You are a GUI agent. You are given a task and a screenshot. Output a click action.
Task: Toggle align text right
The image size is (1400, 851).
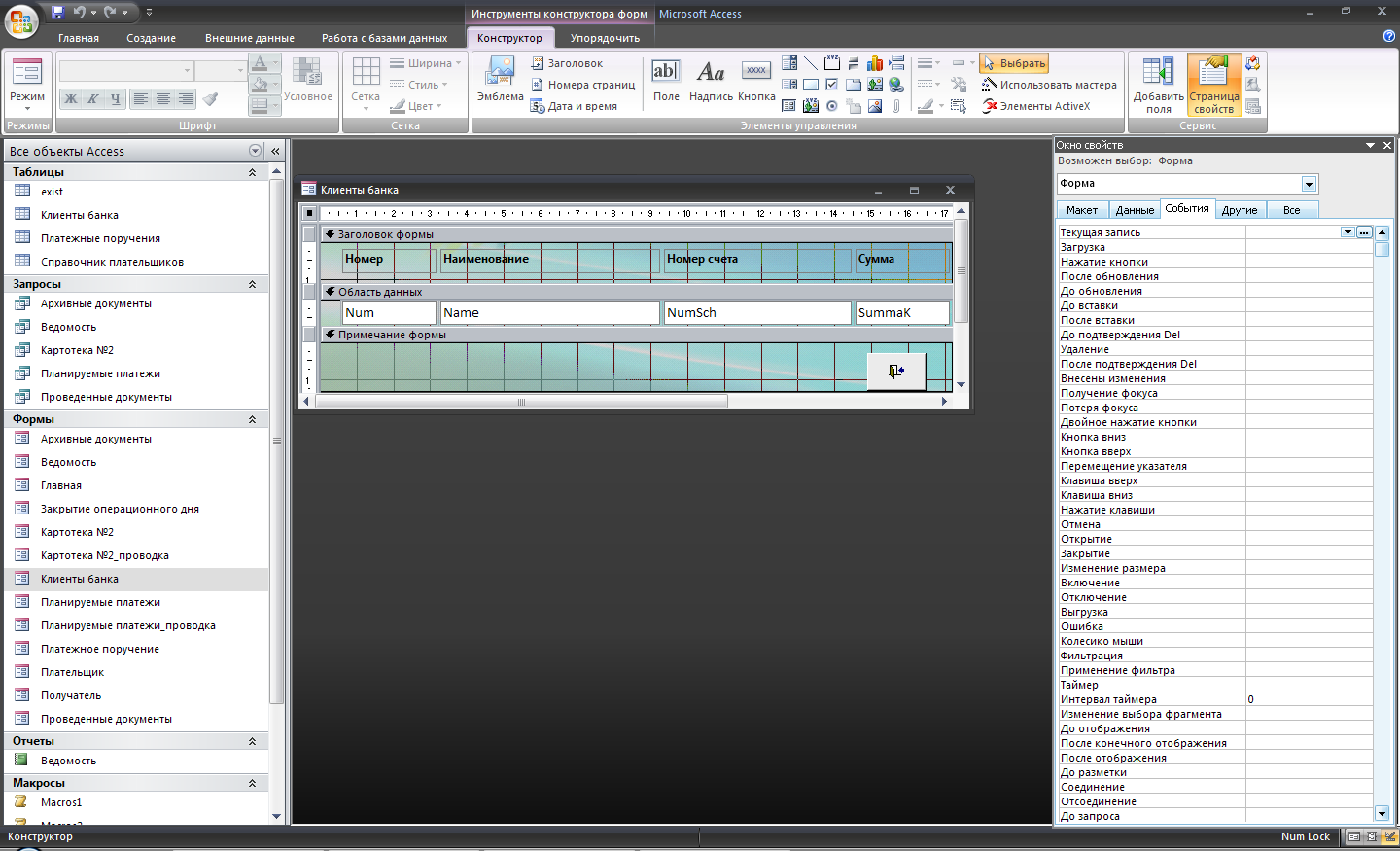185,98
